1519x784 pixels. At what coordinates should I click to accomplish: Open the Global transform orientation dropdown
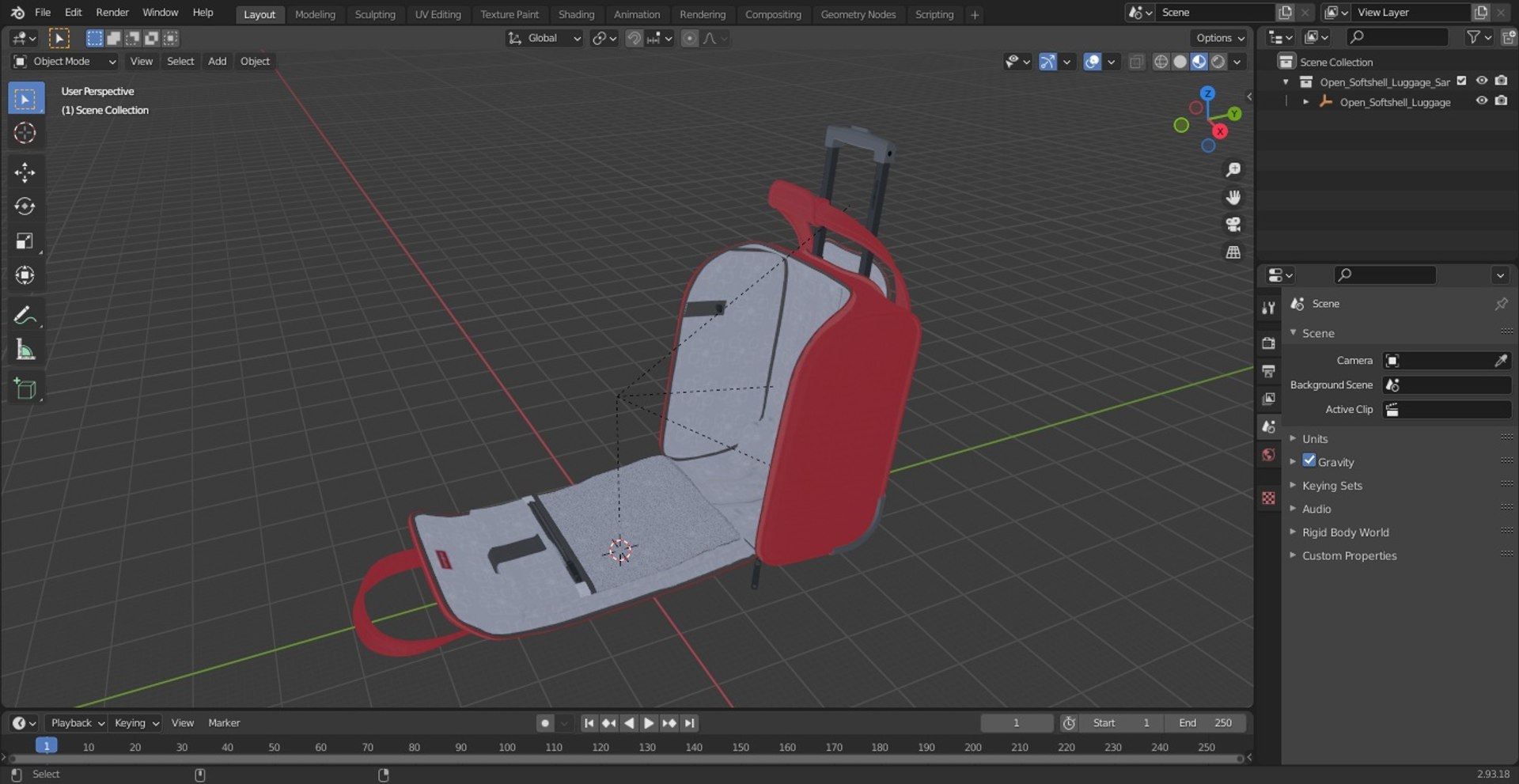[x=544, y=38]
